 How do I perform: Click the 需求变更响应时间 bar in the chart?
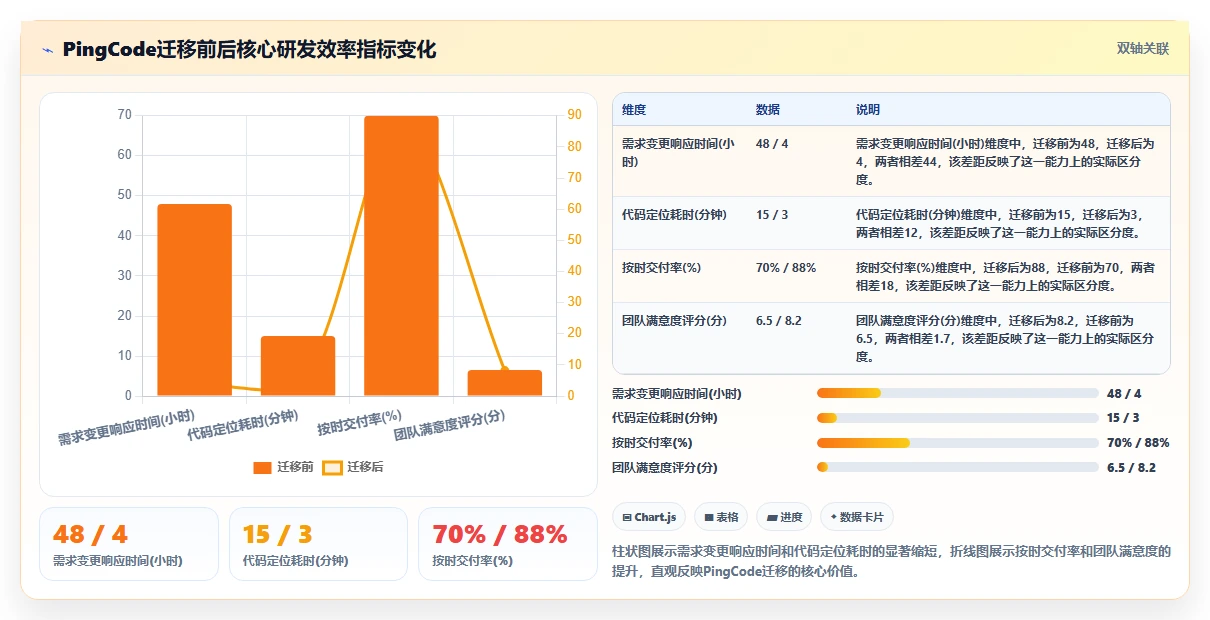point(194,300)
